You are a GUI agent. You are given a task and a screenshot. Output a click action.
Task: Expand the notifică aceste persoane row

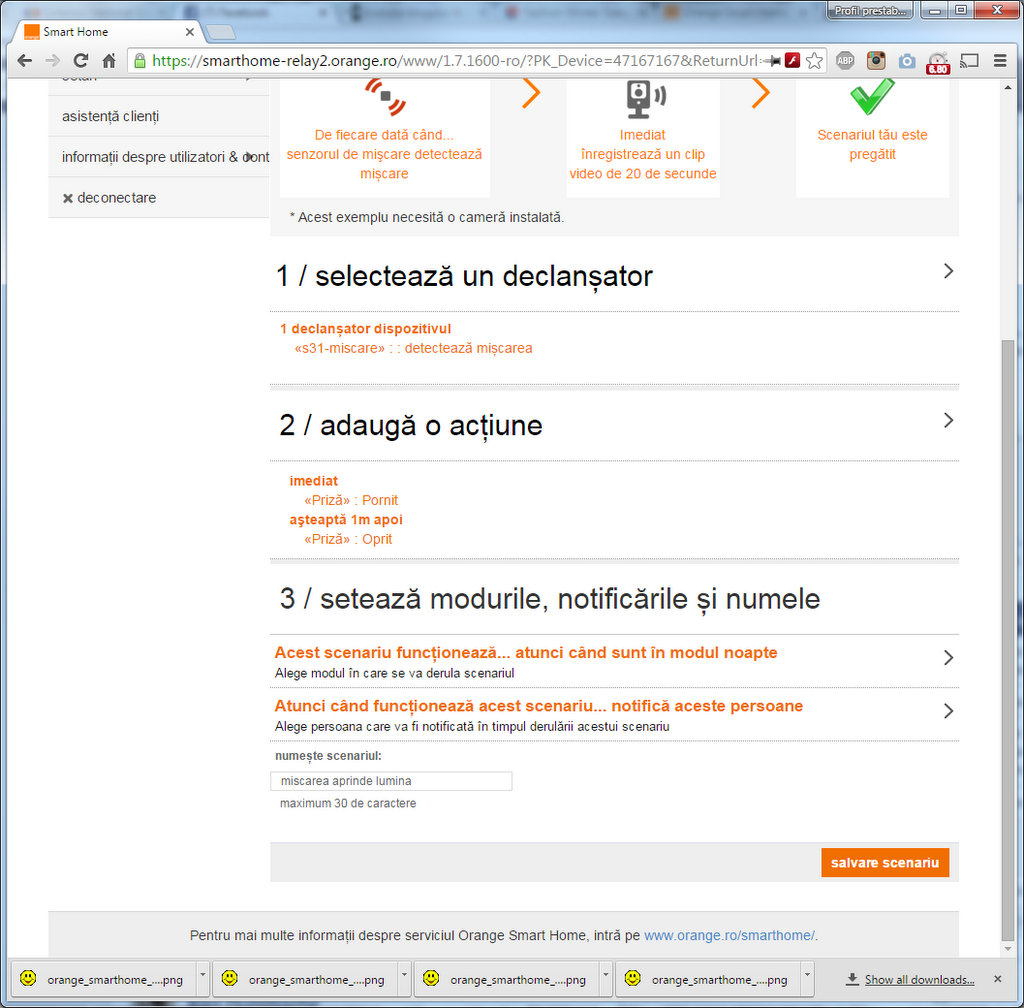[948, 711]
